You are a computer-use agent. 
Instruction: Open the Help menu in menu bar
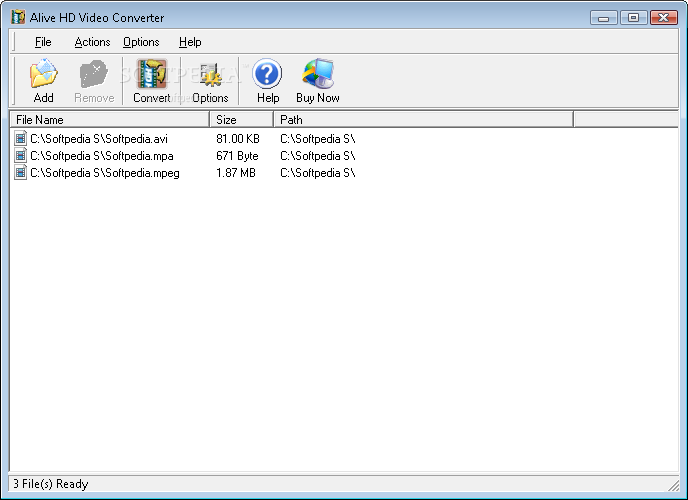(190, 42)
